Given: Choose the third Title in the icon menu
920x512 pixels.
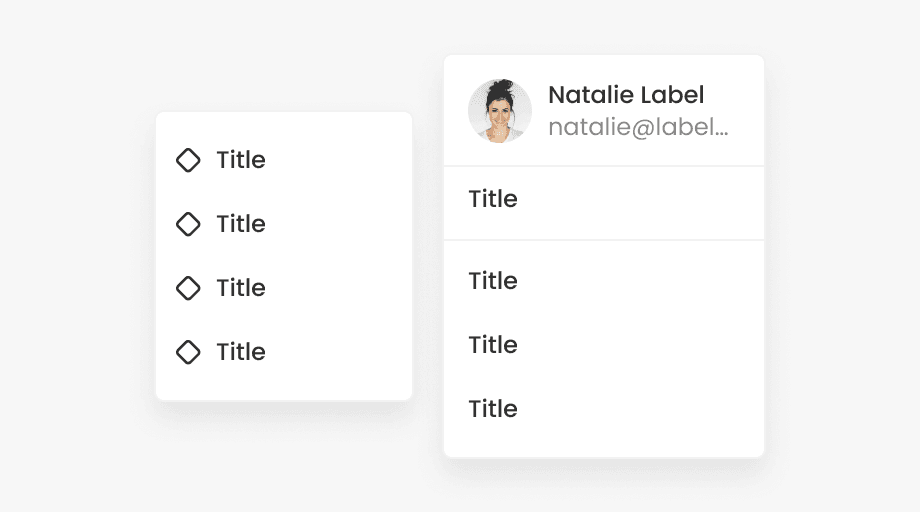Looking at the screenshot, I should point(241,288).
